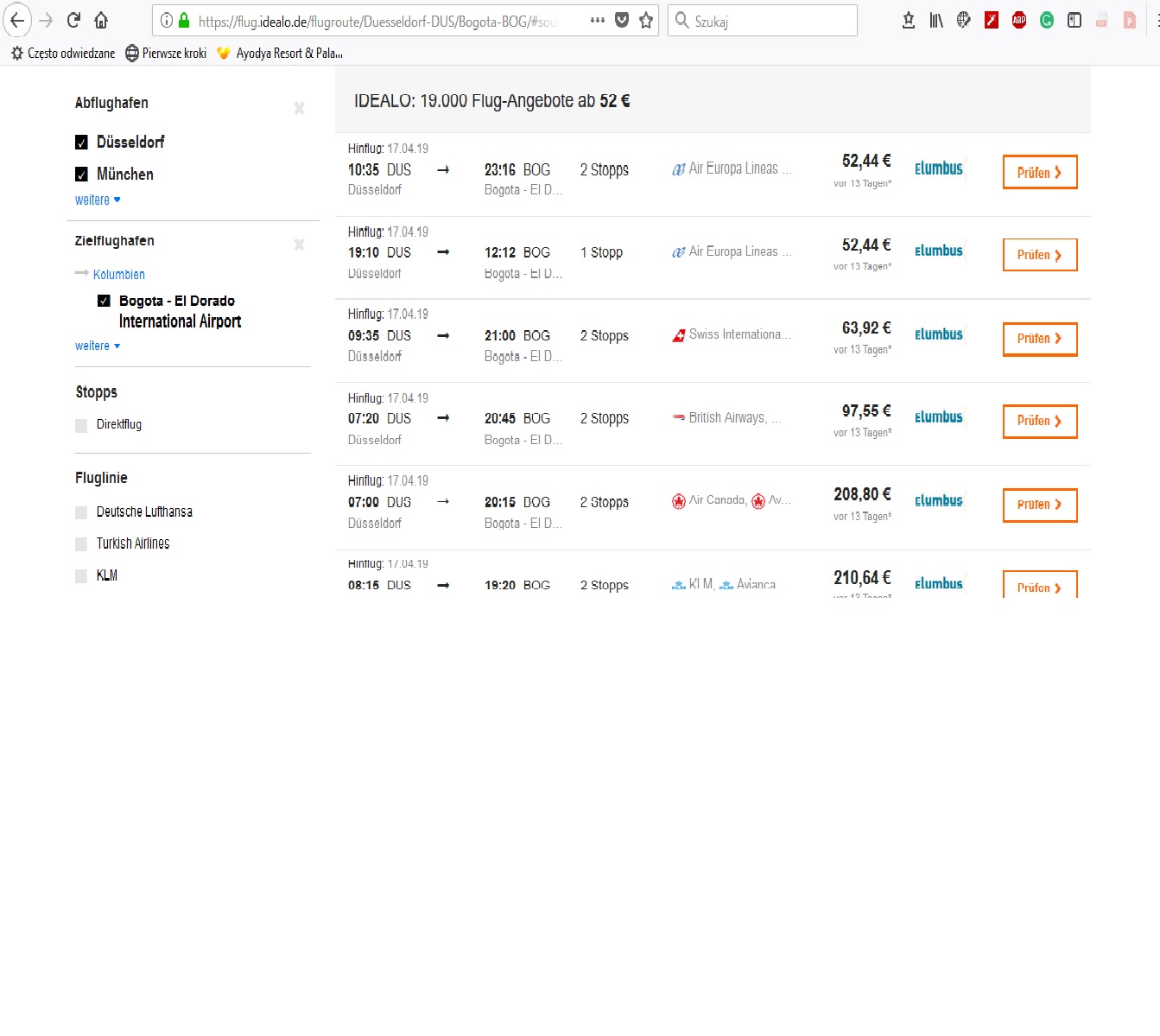Image resolution: width=1160 pixels, height=1036 pixels.
Task: Click the 208,80 € price
Action: pos(862,494)
